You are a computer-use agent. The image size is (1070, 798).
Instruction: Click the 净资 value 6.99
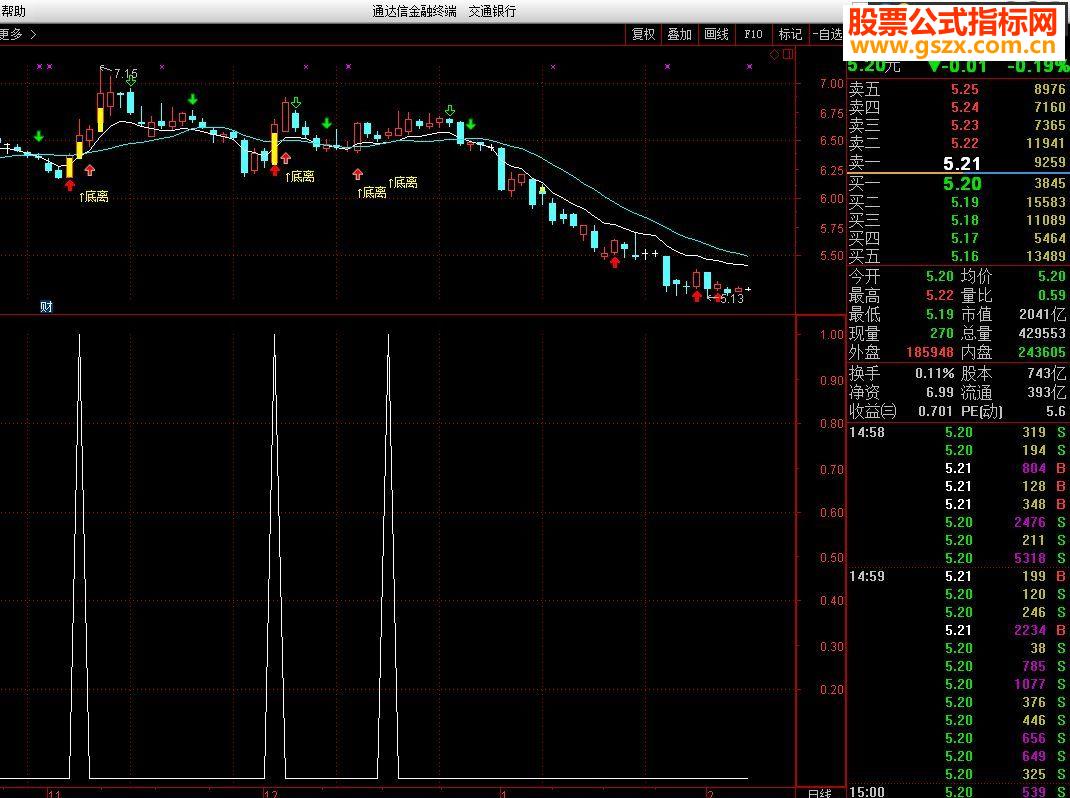940,393
